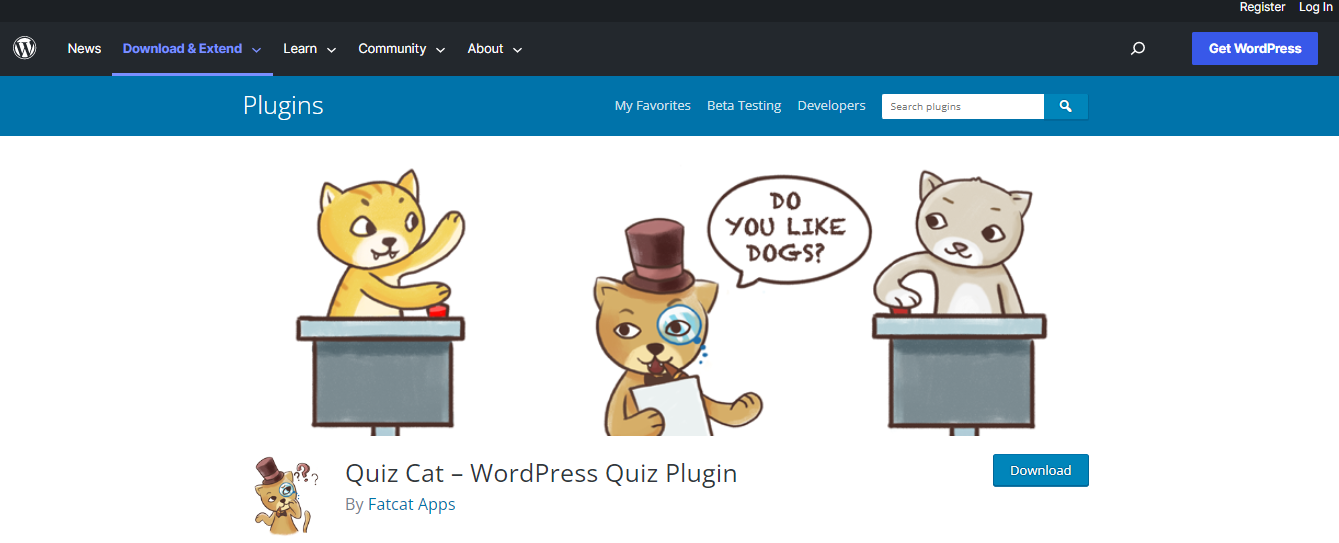This screenshot has width=1339, height=543.
Task: Focus the Search plugins input field
Action: pyautogui.click(x=963, y=106)
